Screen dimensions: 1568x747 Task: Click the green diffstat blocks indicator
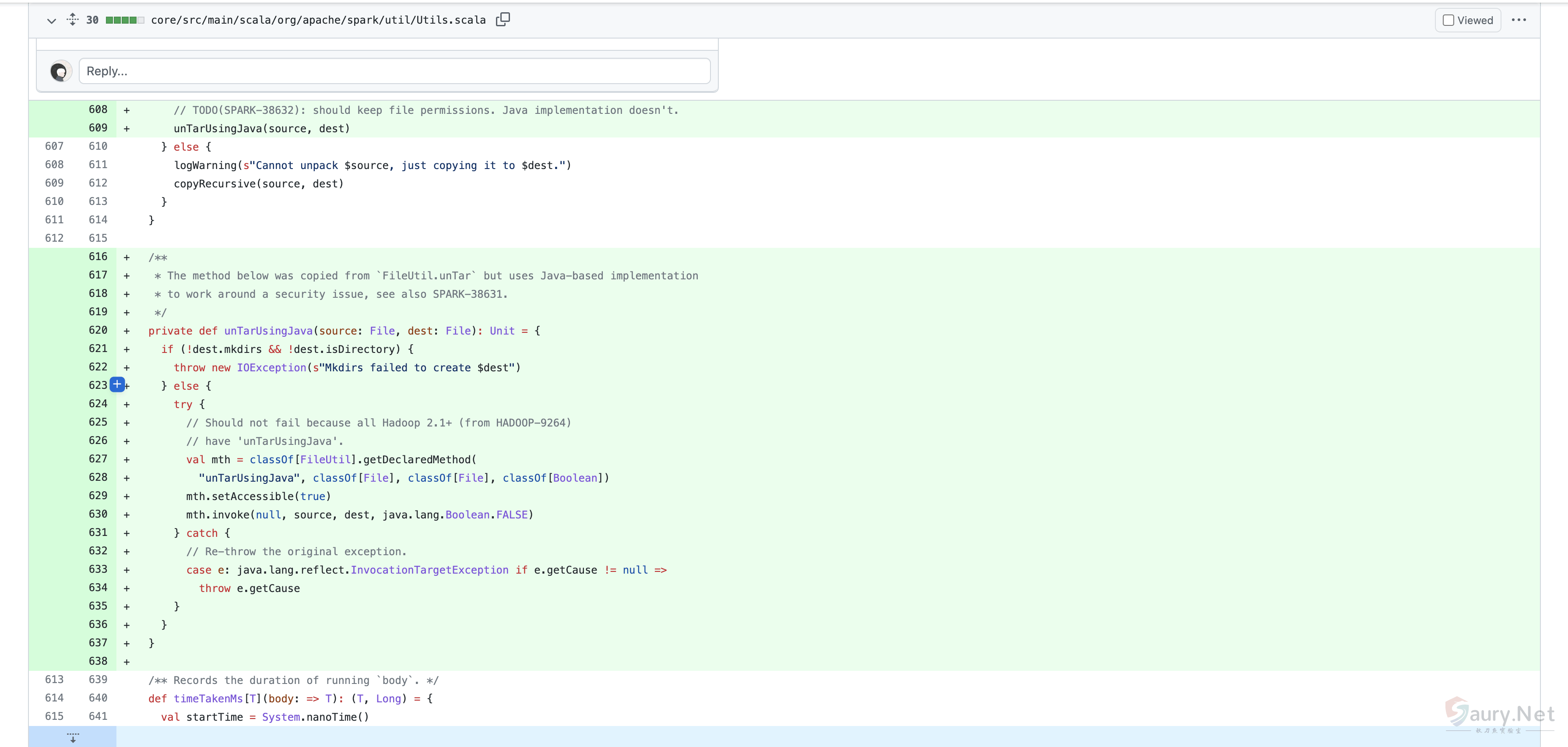click(125, 20)
